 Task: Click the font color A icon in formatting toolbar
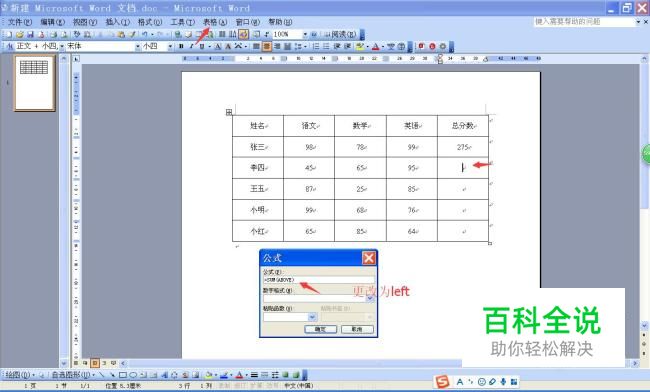click(x=376, y=46)
